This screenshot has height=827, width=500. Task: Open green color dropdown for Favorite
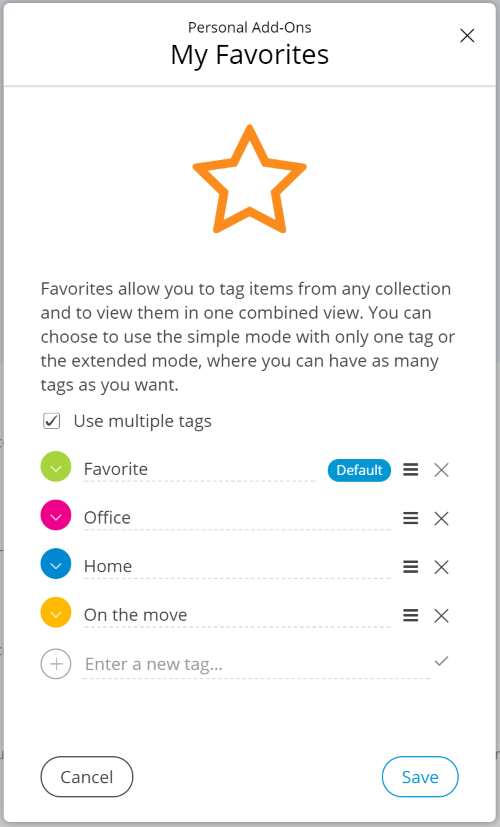(56, 467)
